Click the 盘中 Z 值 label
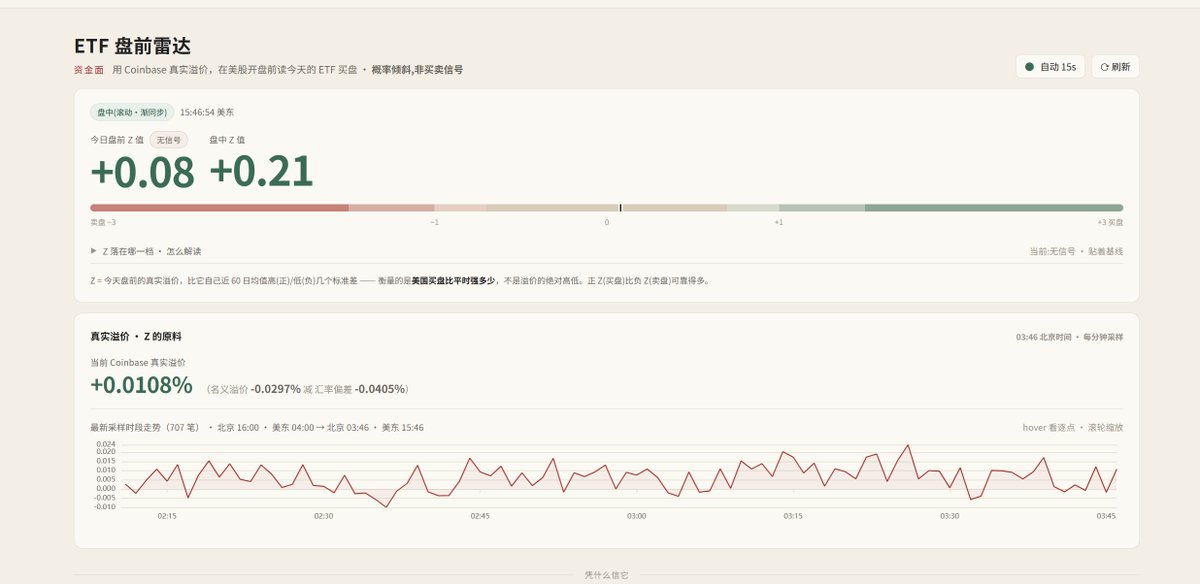The width and height of the screenshot is (1200, 584). coord(227,140)
